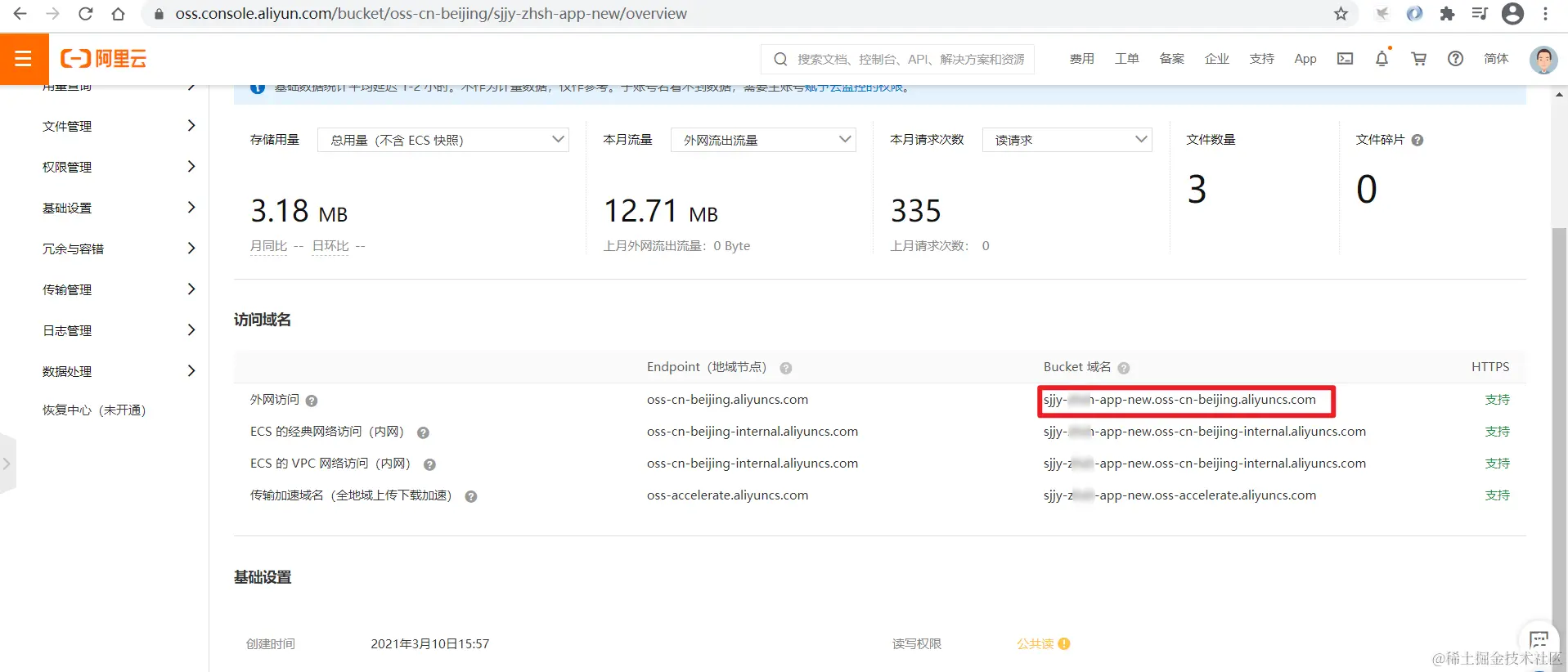
Task: Click 日环比 comparison label
Action: pyautogui.click(x=330, y=246)
